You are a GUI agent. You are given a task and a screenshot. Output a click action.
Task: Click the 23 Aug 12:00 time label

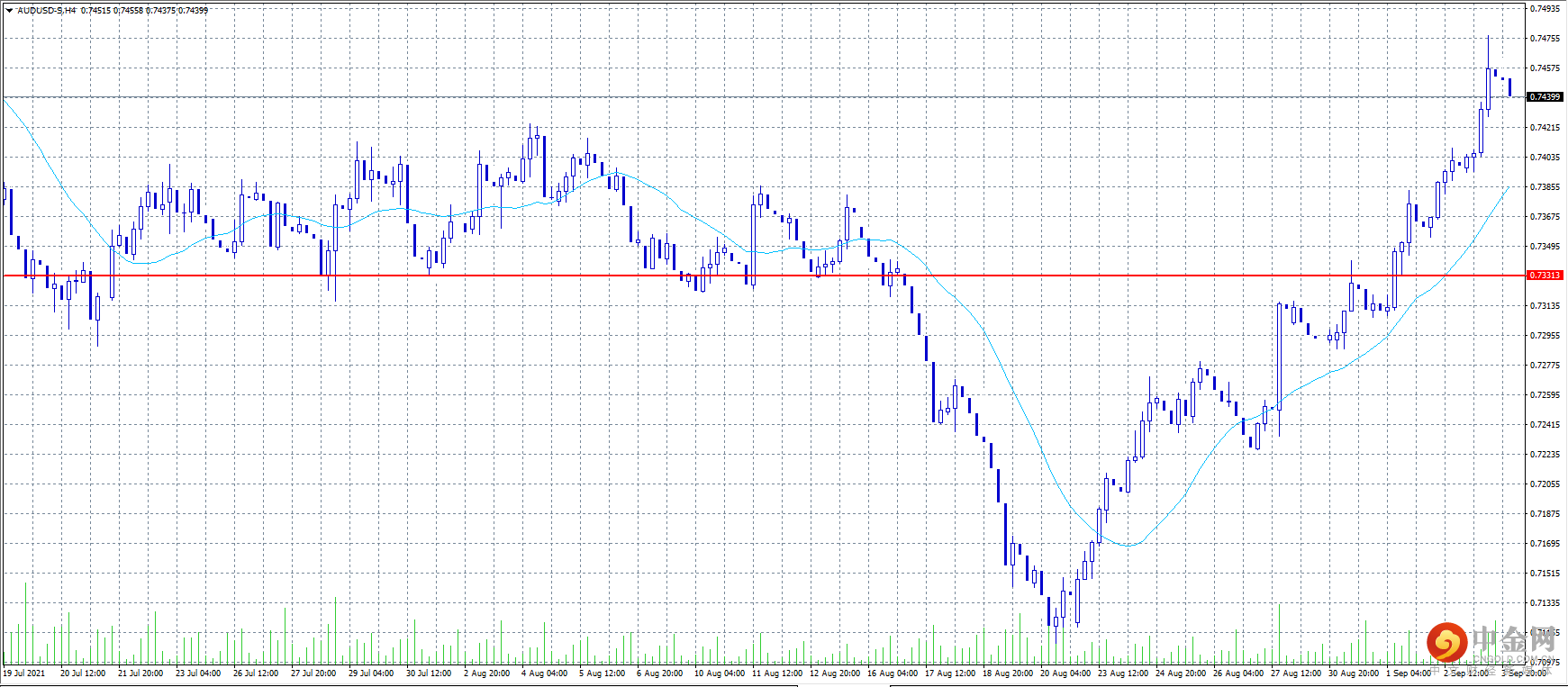click(1123, 673)
